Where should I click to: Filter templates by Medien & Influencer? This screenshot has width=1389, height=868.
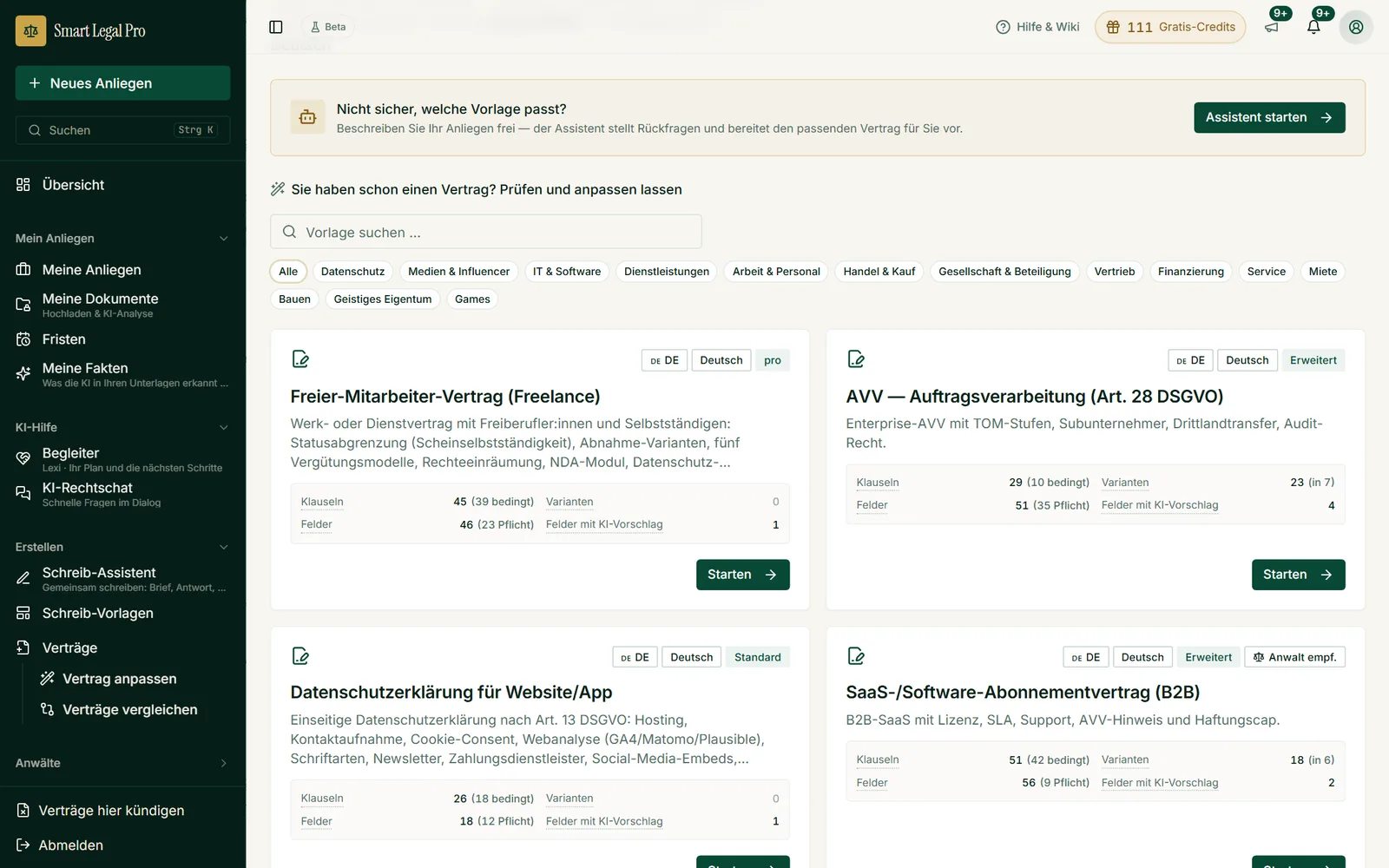coord(458,272)
